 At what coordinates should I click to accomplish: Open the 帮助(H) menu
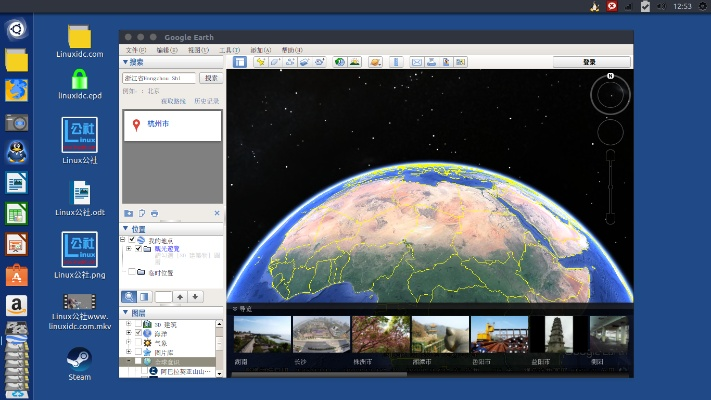292,50
